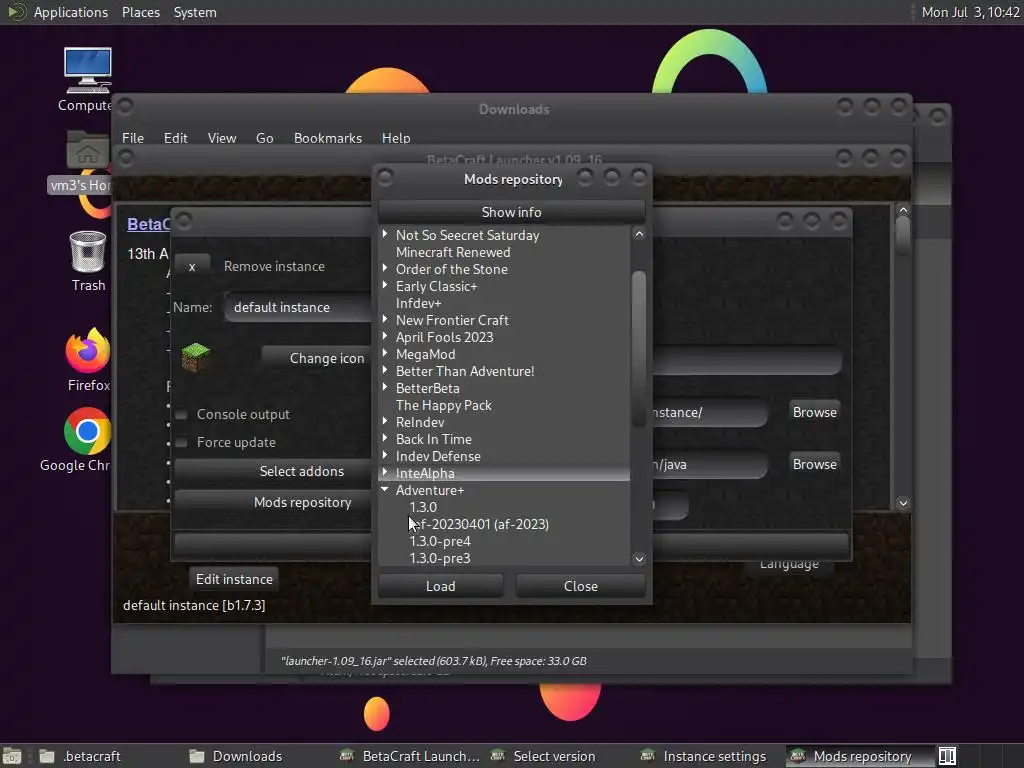Viewport: 1024px width, 768px height.
Task: Expand the April Fools 2023 entry
Action: point(385,336)
